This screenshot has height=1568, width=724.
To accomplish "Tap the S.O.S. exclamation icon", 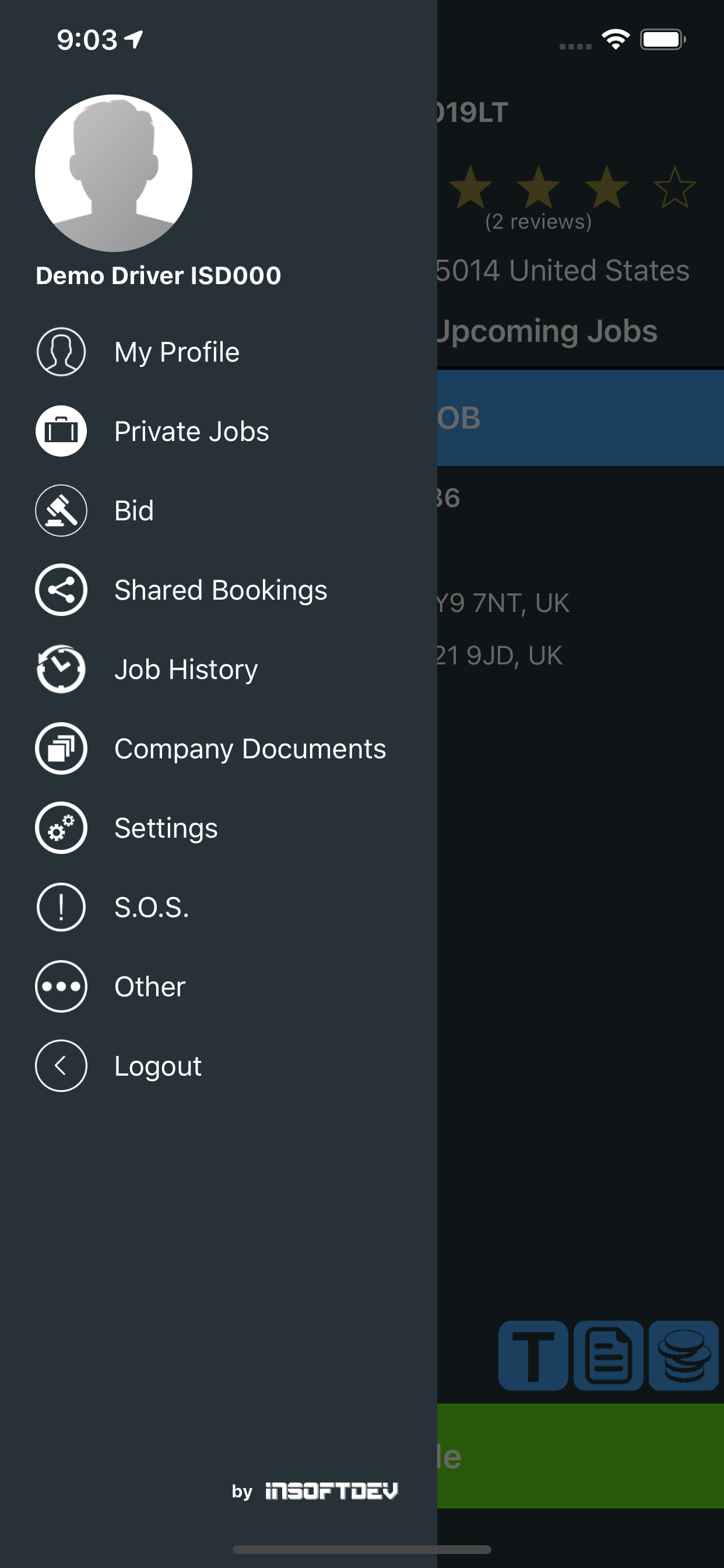I will point(61,907).
